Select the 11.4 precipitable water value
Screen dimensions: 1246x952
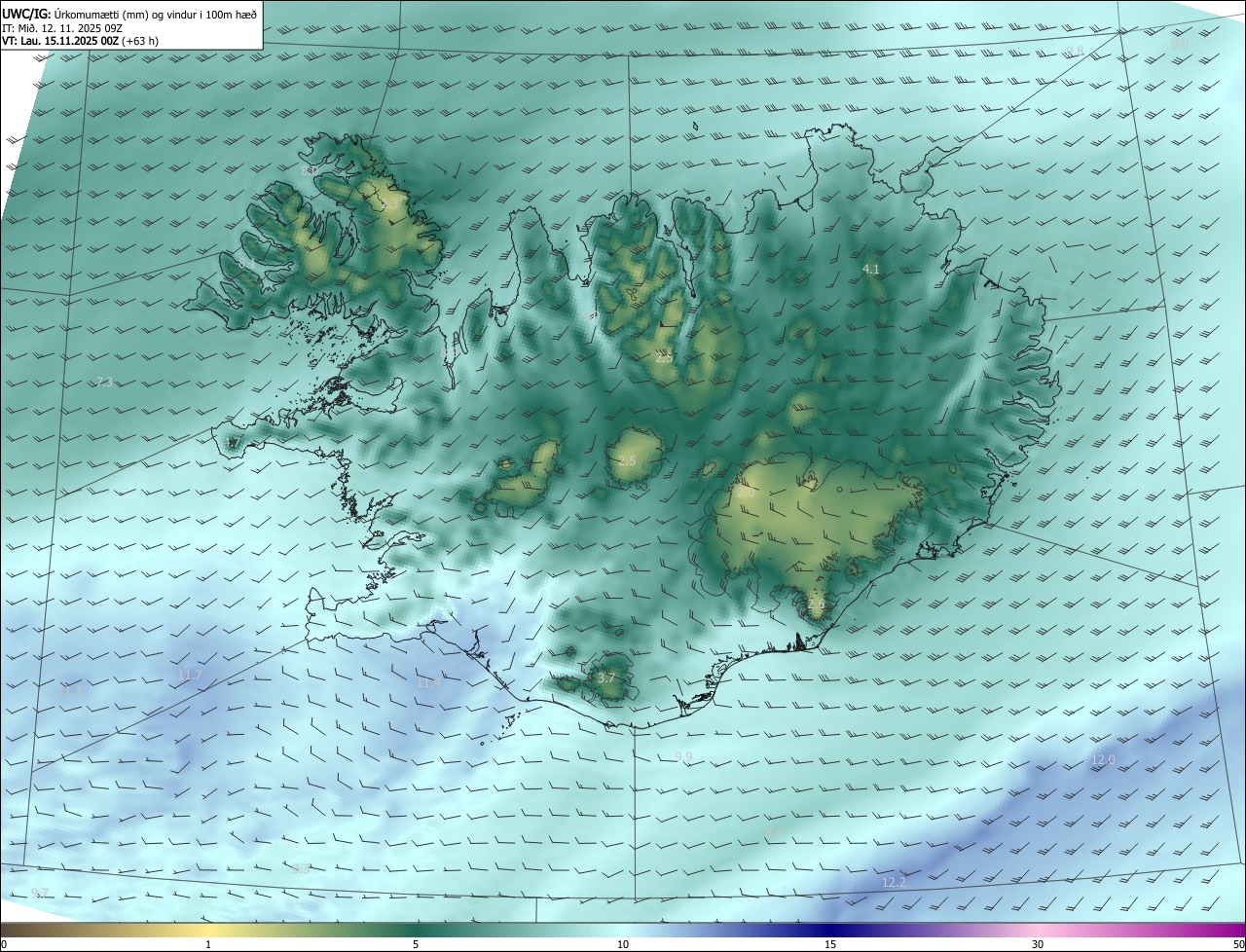click(x=428, y=683)
